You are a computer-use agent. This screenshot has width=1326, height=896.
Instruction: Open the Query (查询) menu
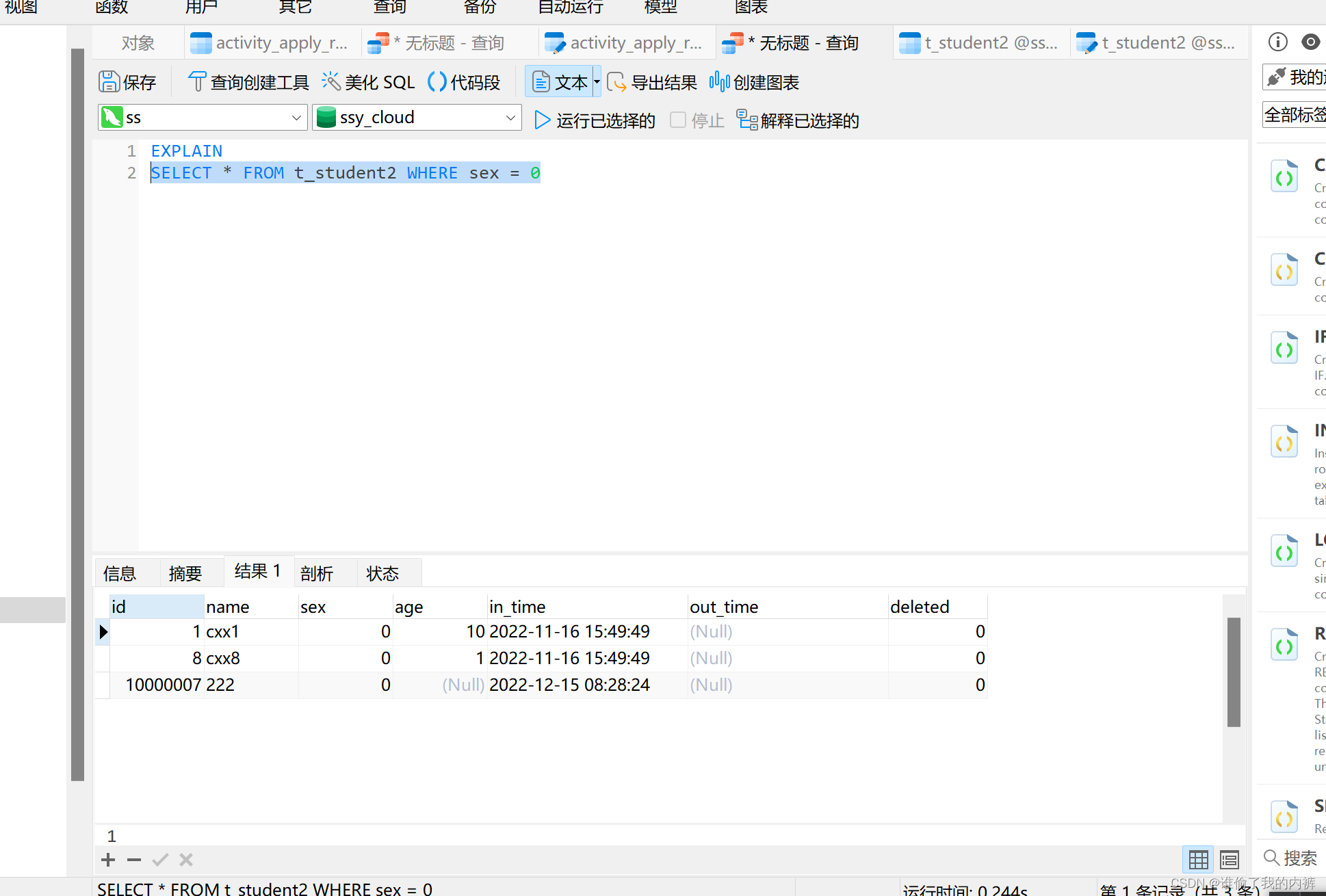click(x=390, y=8)
